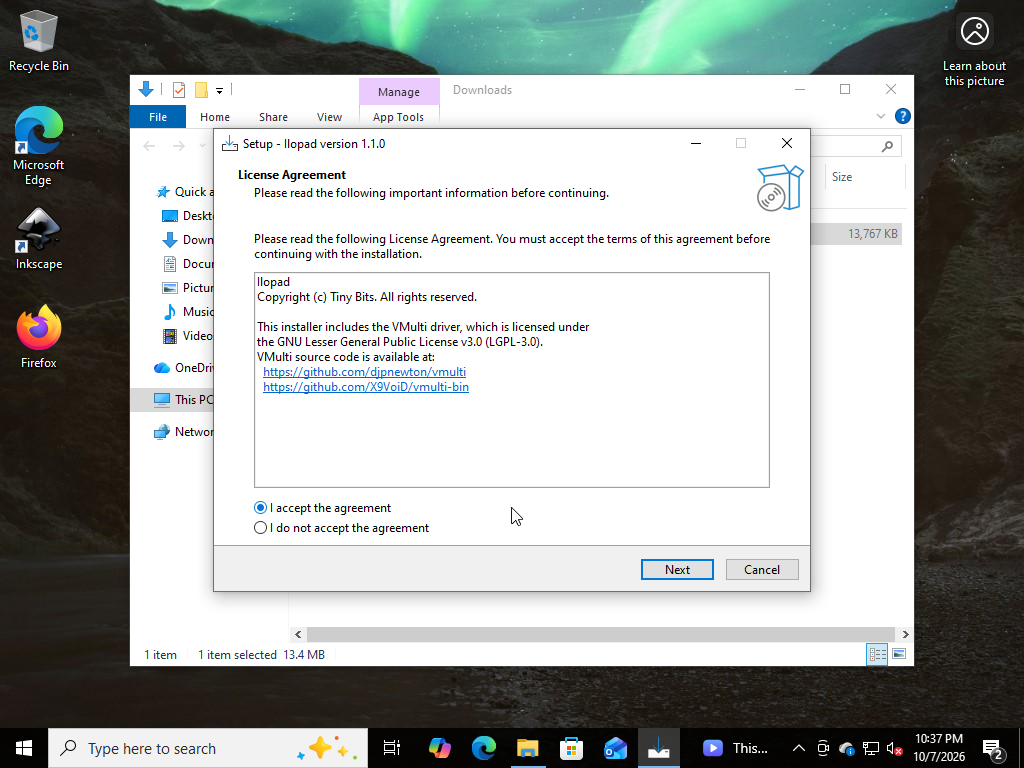
Task: Select This PC in navigation pane
Action: click(172, 399)
